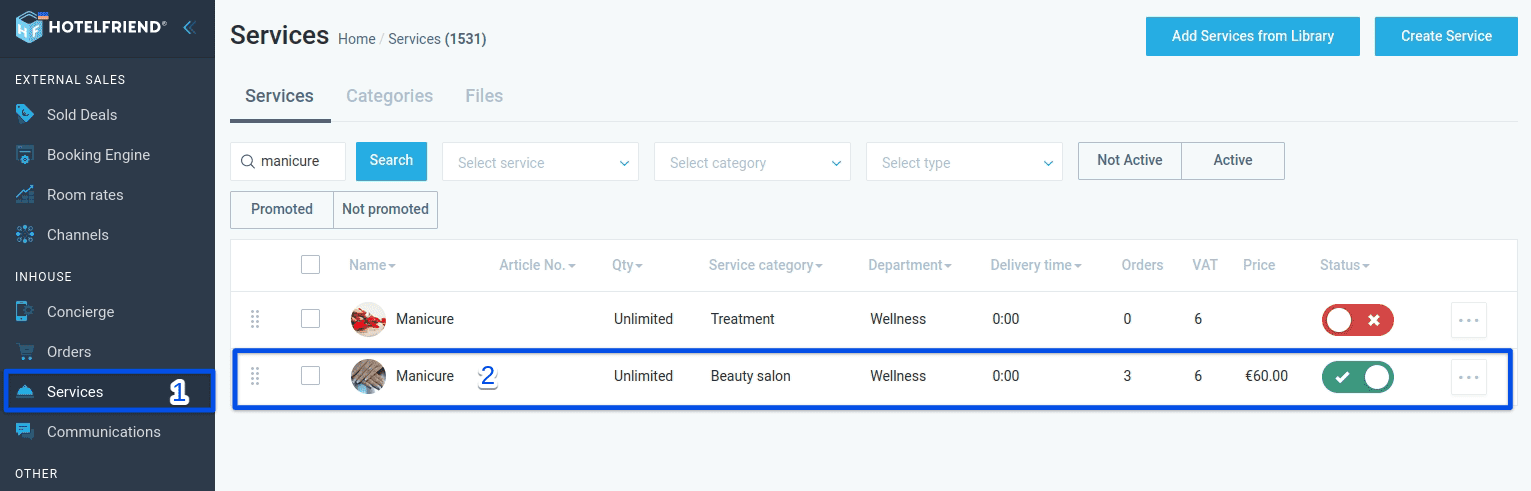The width and height of the screenshot is (1531, 491).
Task: Click the magnifier icon in search field
Action: coord(248,161)
